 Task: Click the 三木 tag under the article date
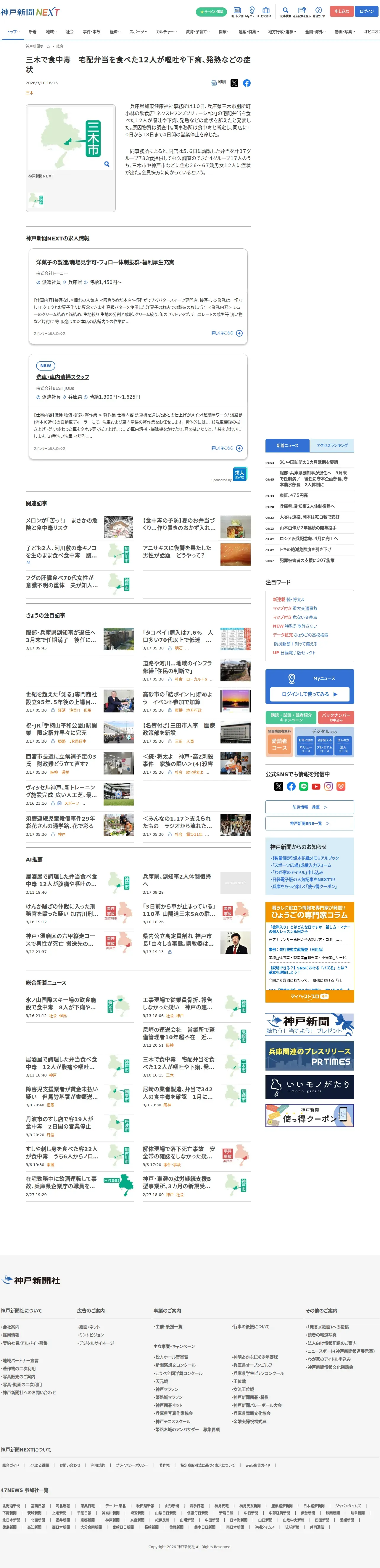(29, 93)
